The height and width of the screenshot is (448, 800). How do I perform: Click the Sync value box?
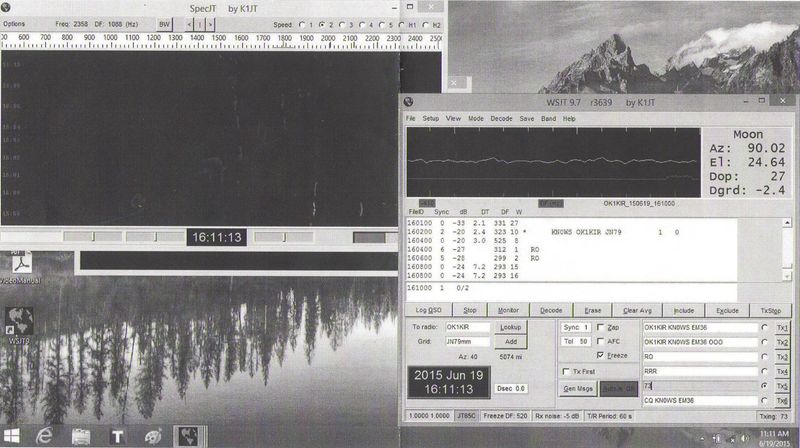[x=576, y=327]
